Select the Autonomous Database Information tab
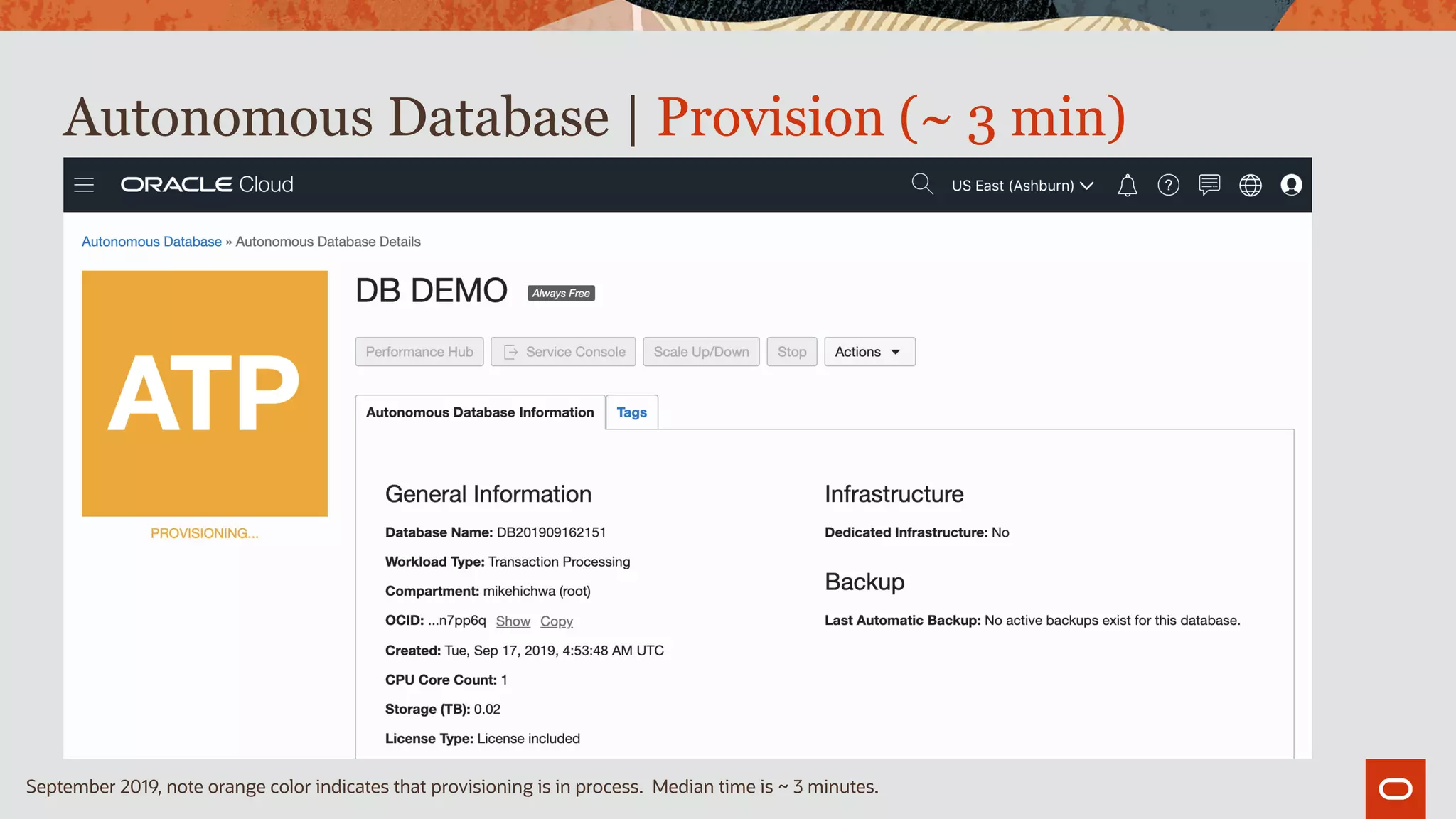Screen dimensions: 1456x819 click(x=480, y=412)
